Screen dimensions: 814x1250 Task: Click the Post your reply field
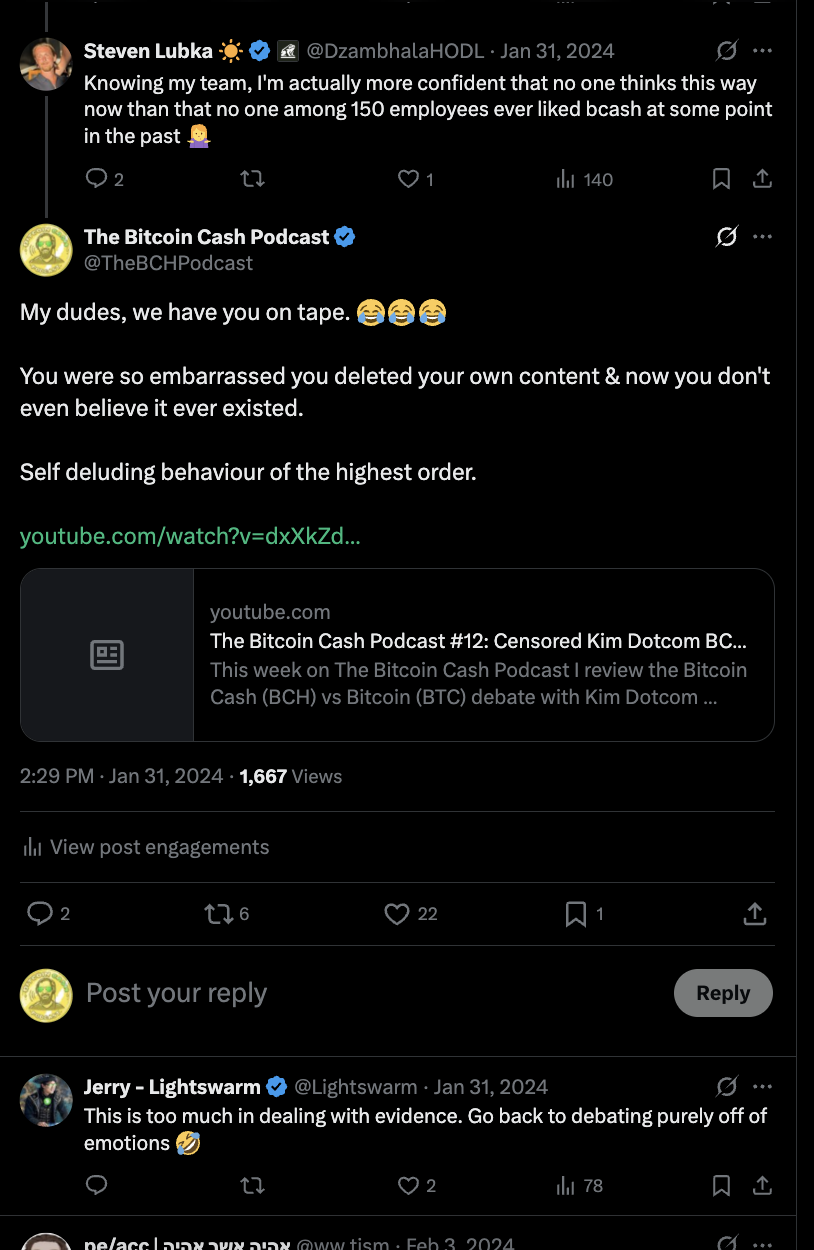(300, 993)
